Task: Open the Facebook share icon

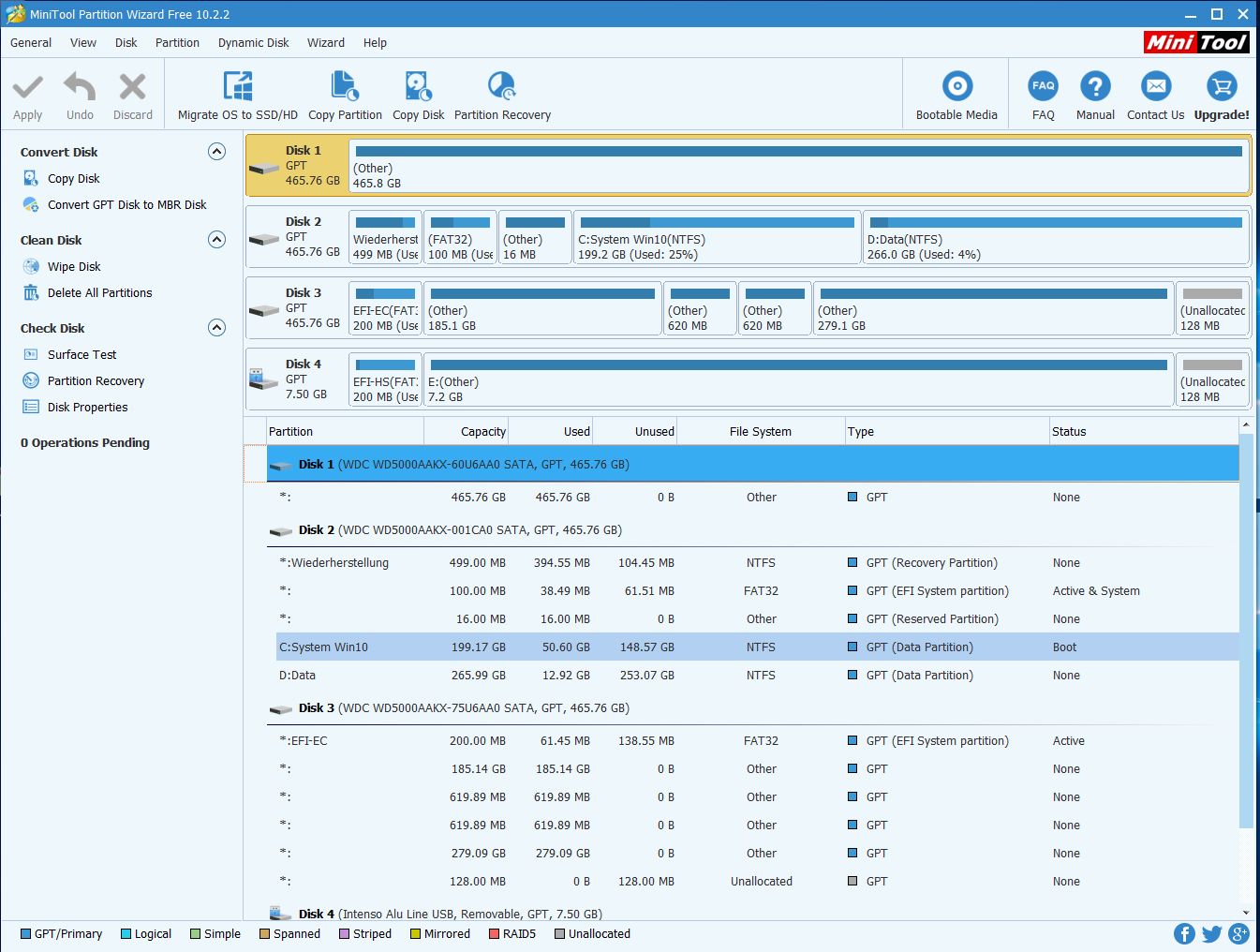Action: 1184,934
